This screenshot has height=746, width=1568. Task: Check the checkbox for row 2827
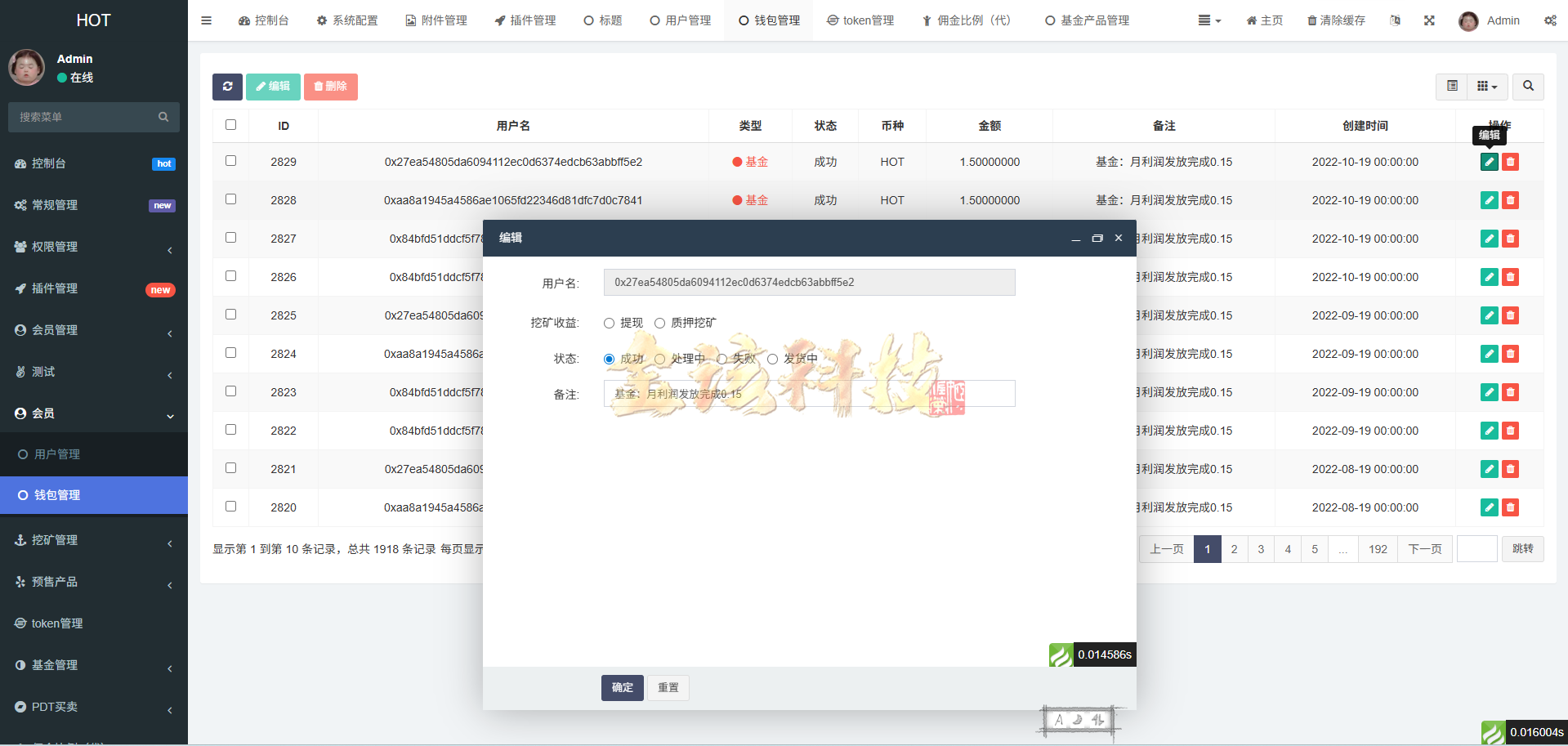230,237
